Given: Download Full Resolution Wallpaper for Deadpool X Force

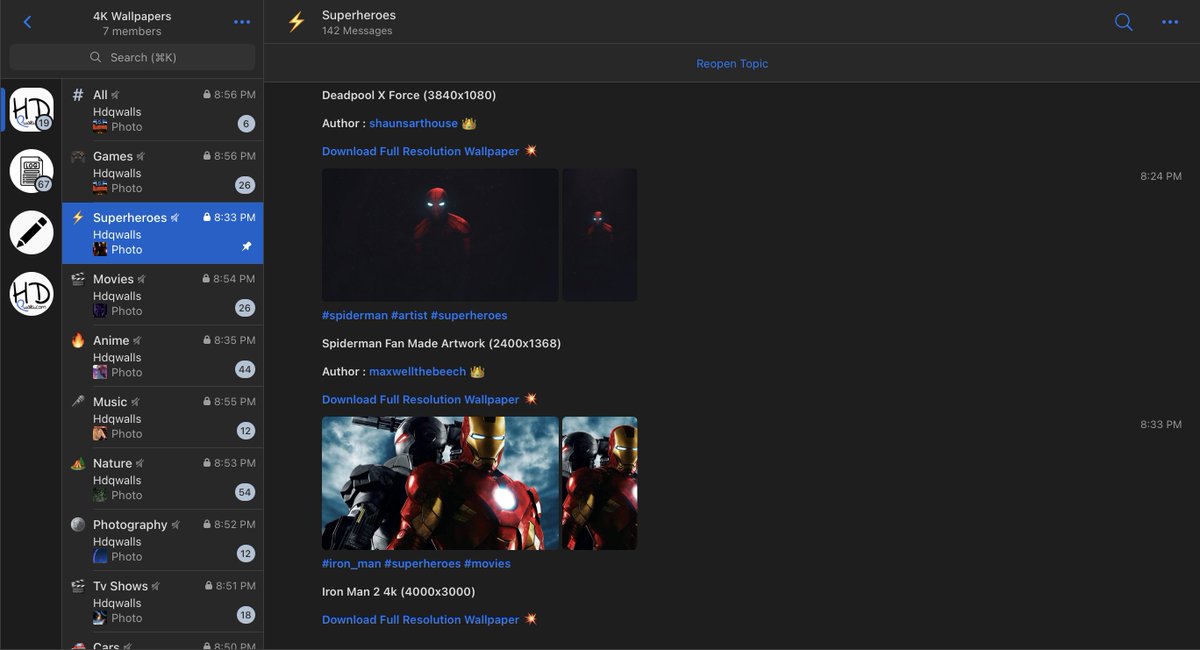Looking at the screenshot, I should pos(421,151).
